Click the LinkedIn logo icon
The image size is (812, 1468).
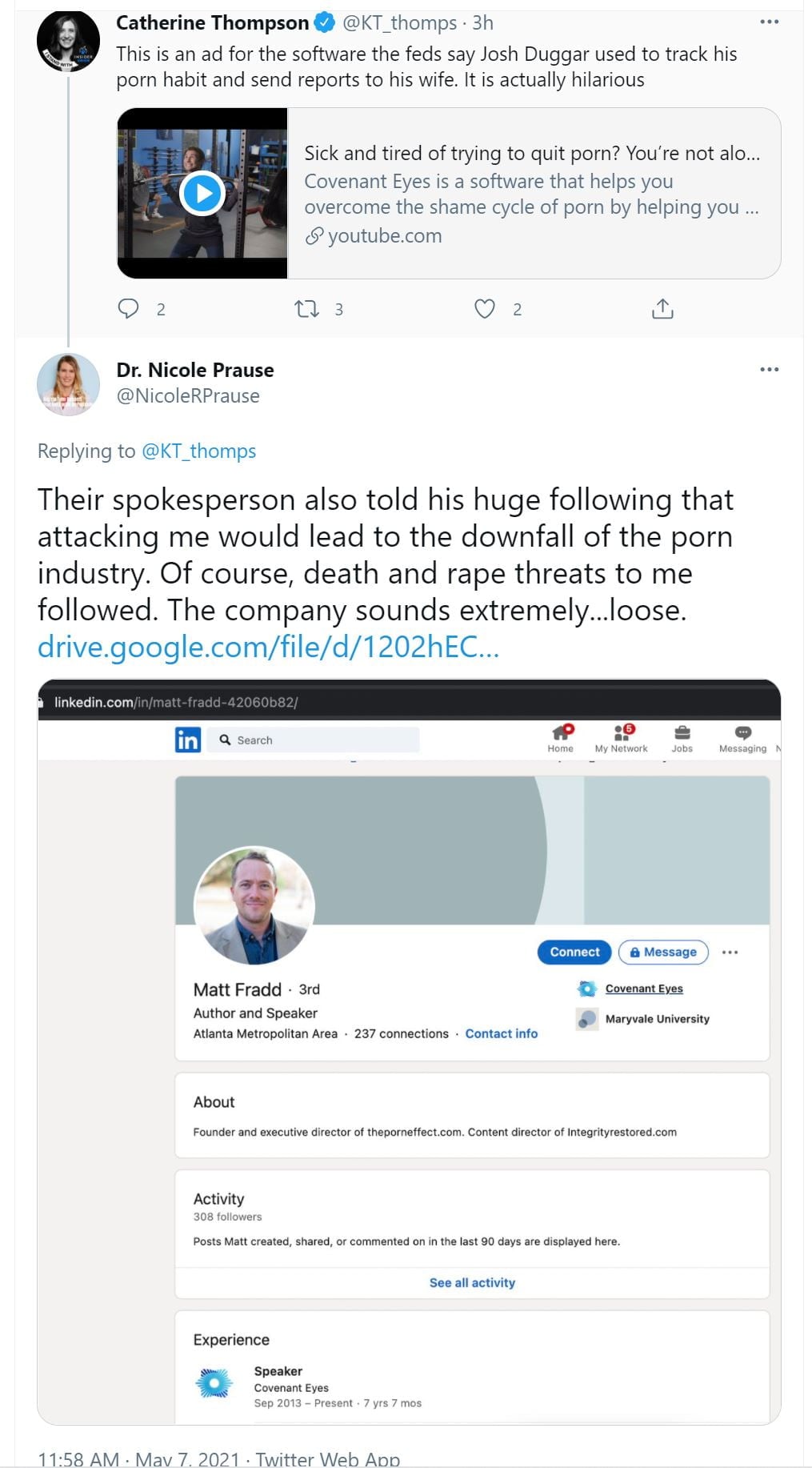[188, 740]
